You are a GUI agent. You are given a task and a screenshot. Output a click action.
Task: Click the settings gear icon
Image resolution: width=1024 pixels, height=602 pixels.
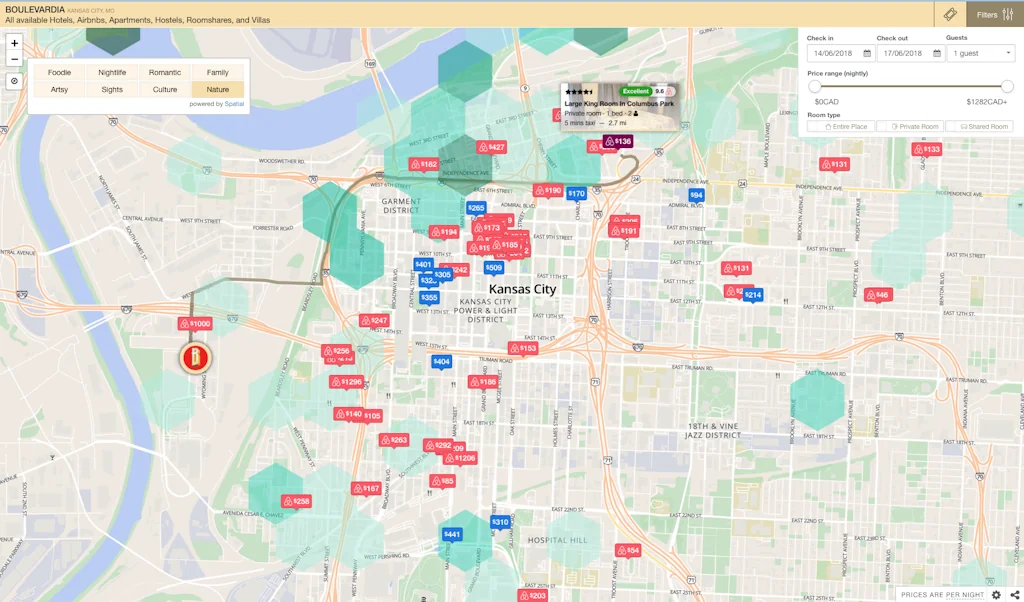pos(996,595)
